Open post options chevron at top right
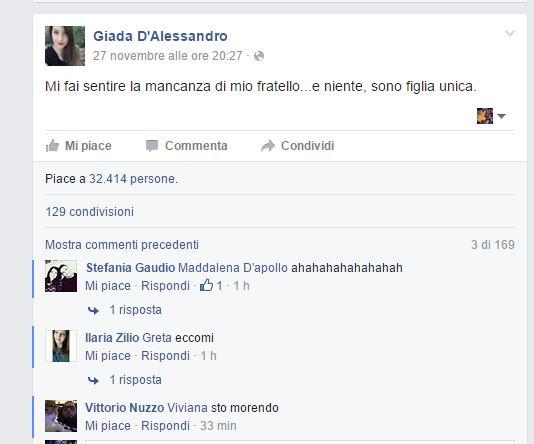Screen dimensions: 534x444 pyautogui.click(x=510, y=33)
